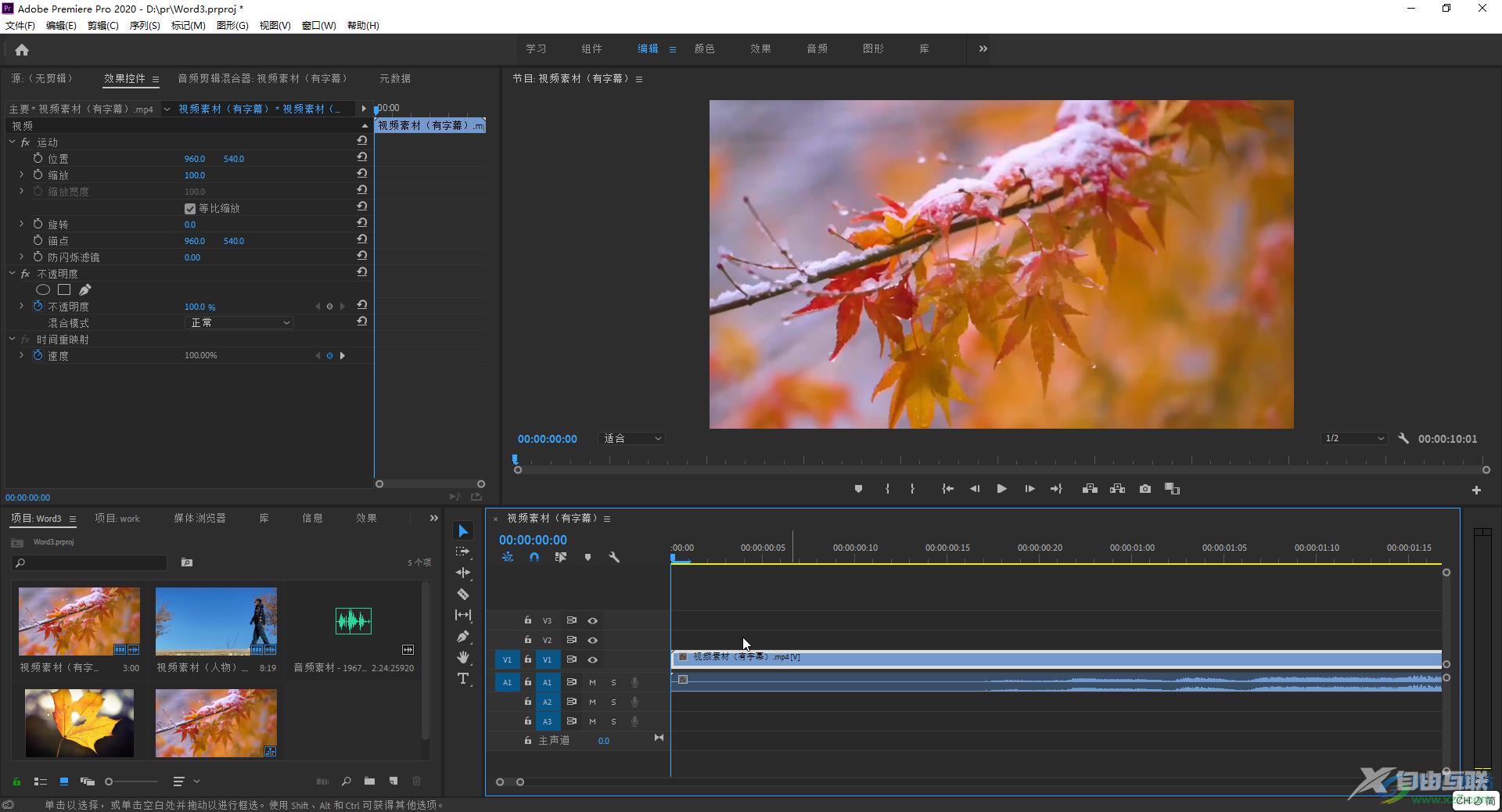Open timeline display settings wrench

614,557
